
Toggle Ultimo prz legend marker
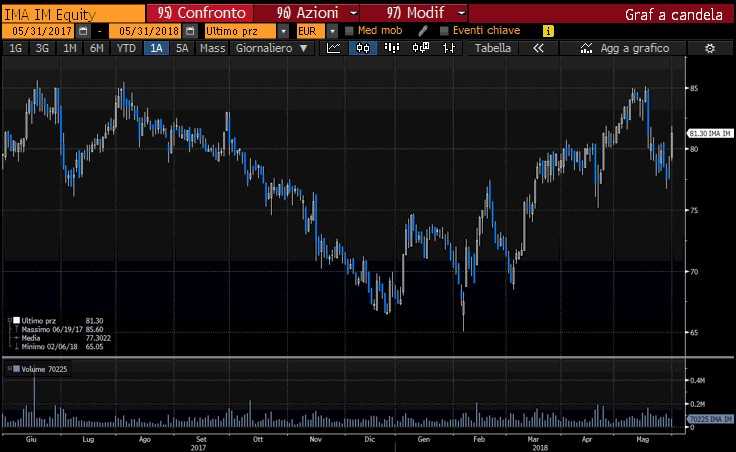[x=16, y=321]
